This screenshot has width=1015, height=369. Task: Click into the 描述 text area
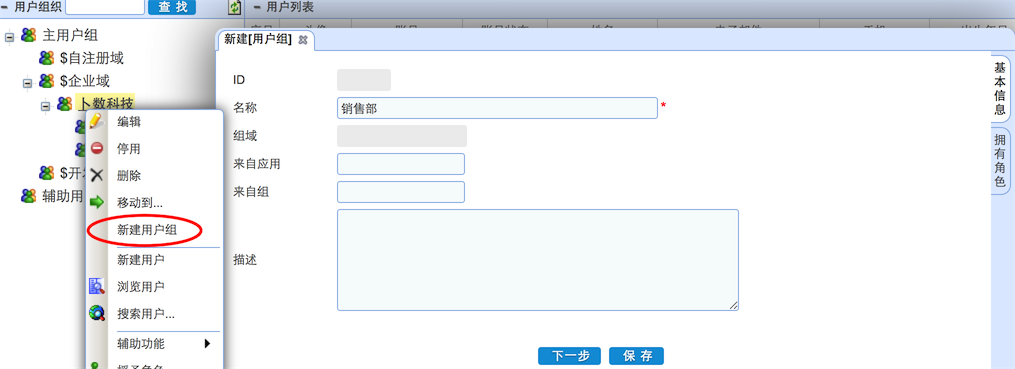click(x=537, y=260)
